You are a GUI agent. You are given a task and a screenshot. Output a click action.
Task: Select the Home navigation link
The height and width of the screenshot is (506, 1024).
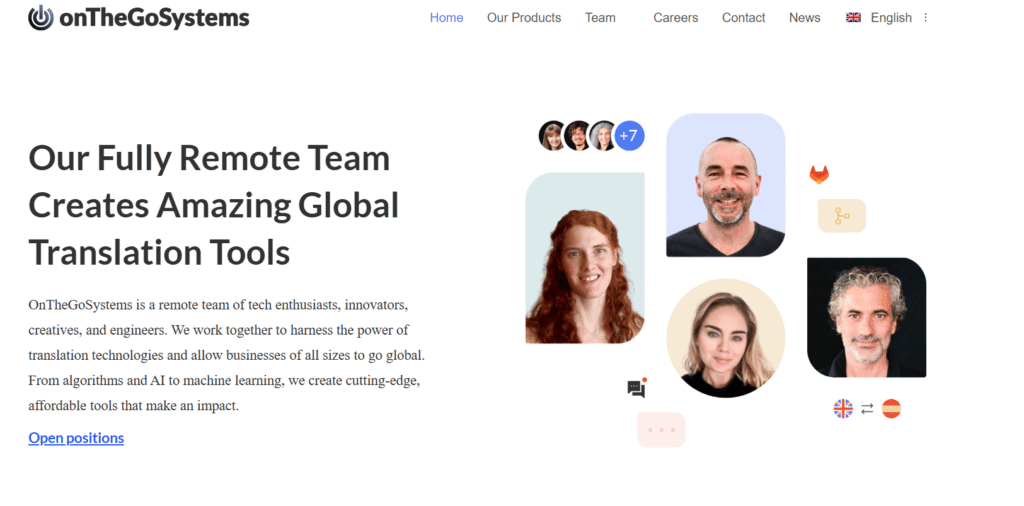(x=447, y=18)
